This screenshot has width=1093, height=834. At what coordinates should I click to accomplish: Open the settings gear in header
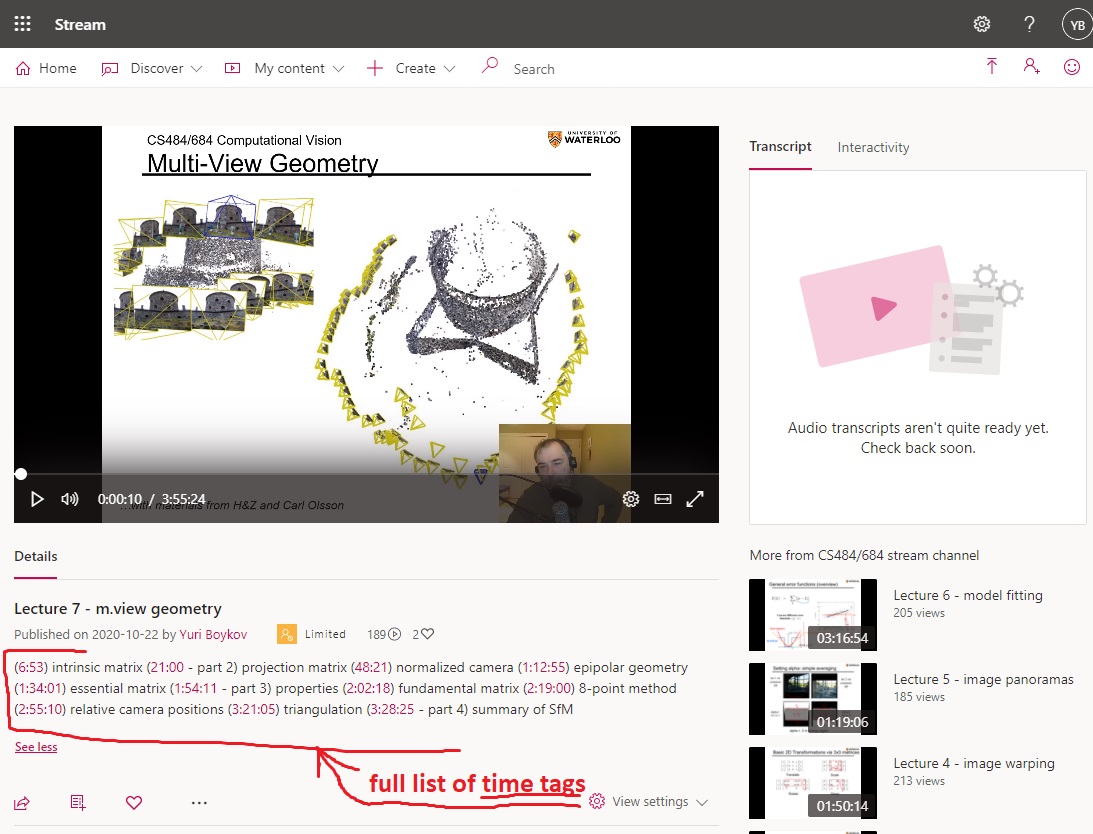982,24
